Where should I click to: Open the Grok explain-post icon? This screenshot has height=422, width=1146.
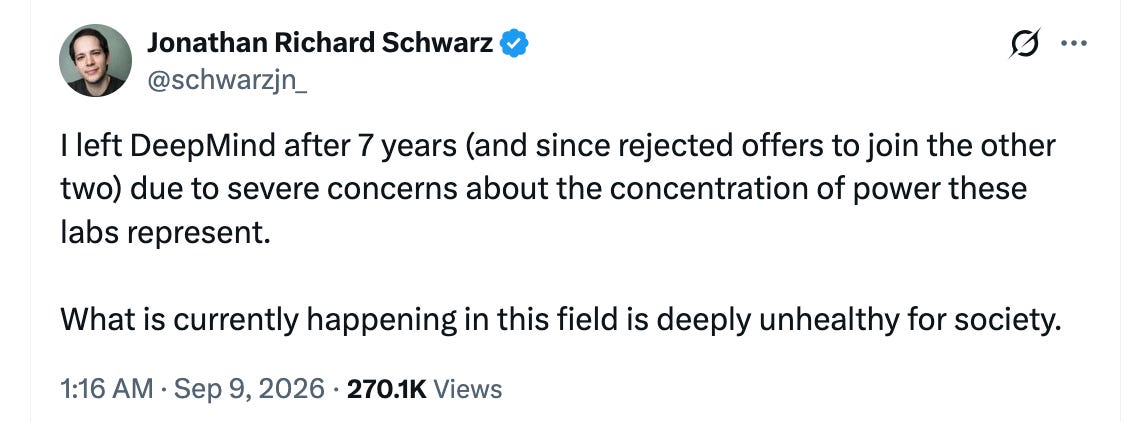[x=1023, y=44]
